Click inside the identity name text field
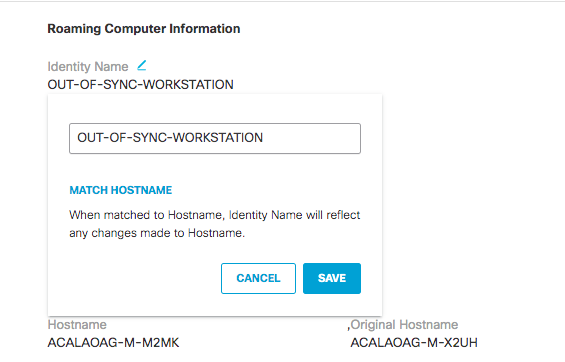The width and height of the screenshot is (565, 362). pos(215,138)
